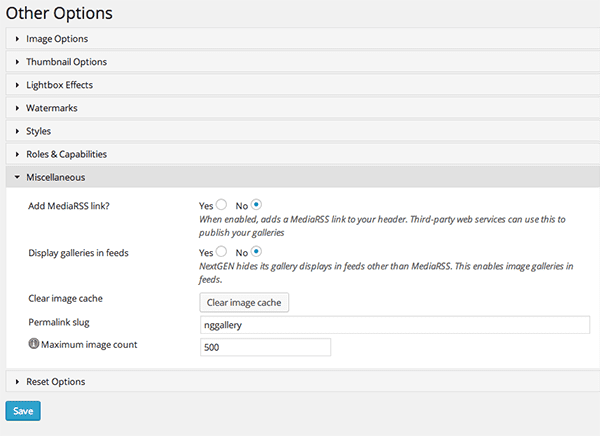600x436 pixels.
Task: Click into the Maximum image count field
Action: 265,347
